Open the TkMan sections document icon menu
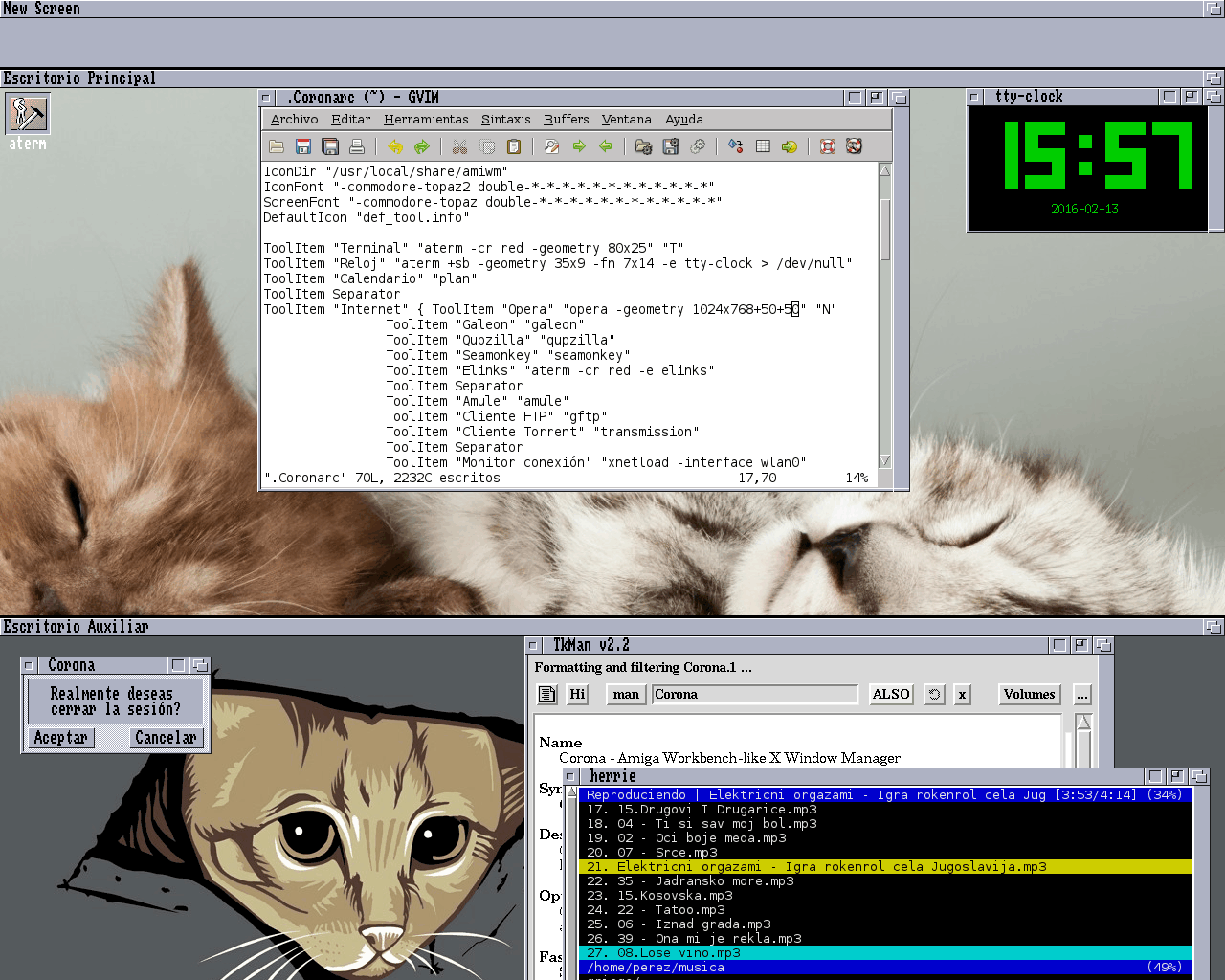The width and height of the screenshot is (1225, 980). [x=547, y=695]
